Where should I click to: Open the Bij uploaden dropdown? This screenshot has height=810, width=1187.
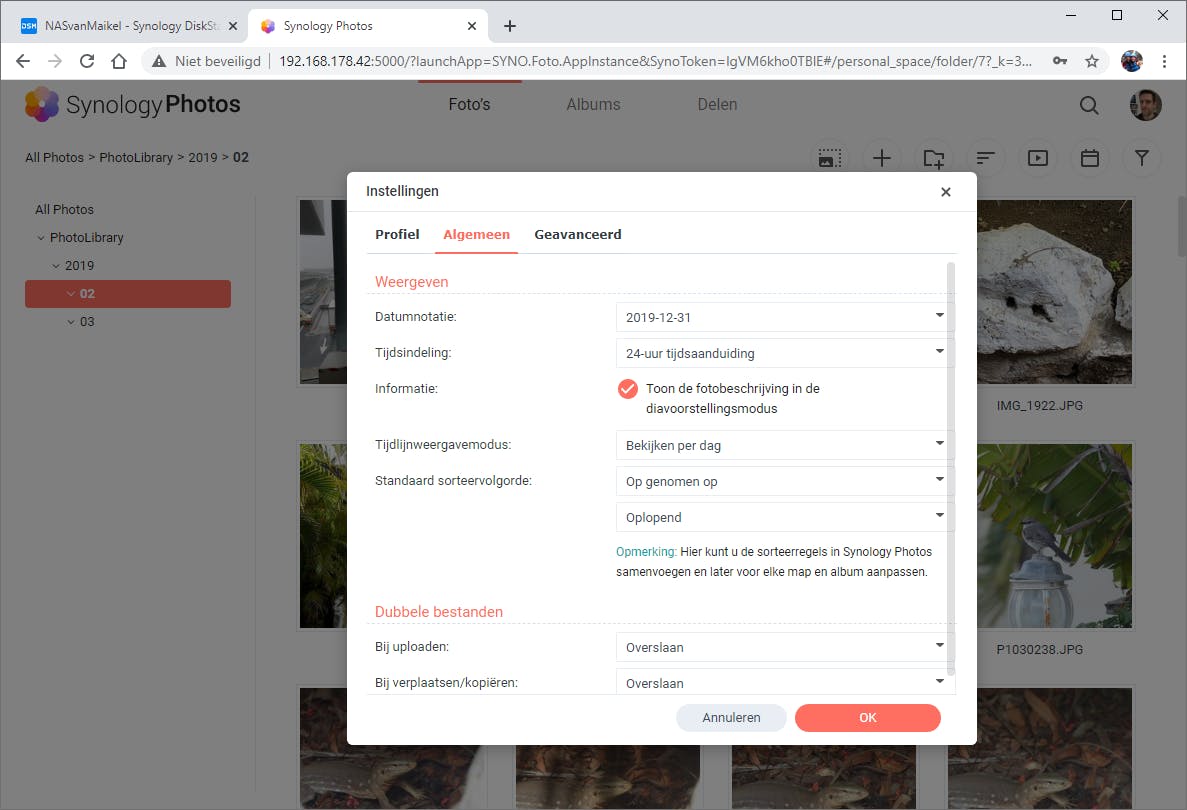(x=784, y=647)
